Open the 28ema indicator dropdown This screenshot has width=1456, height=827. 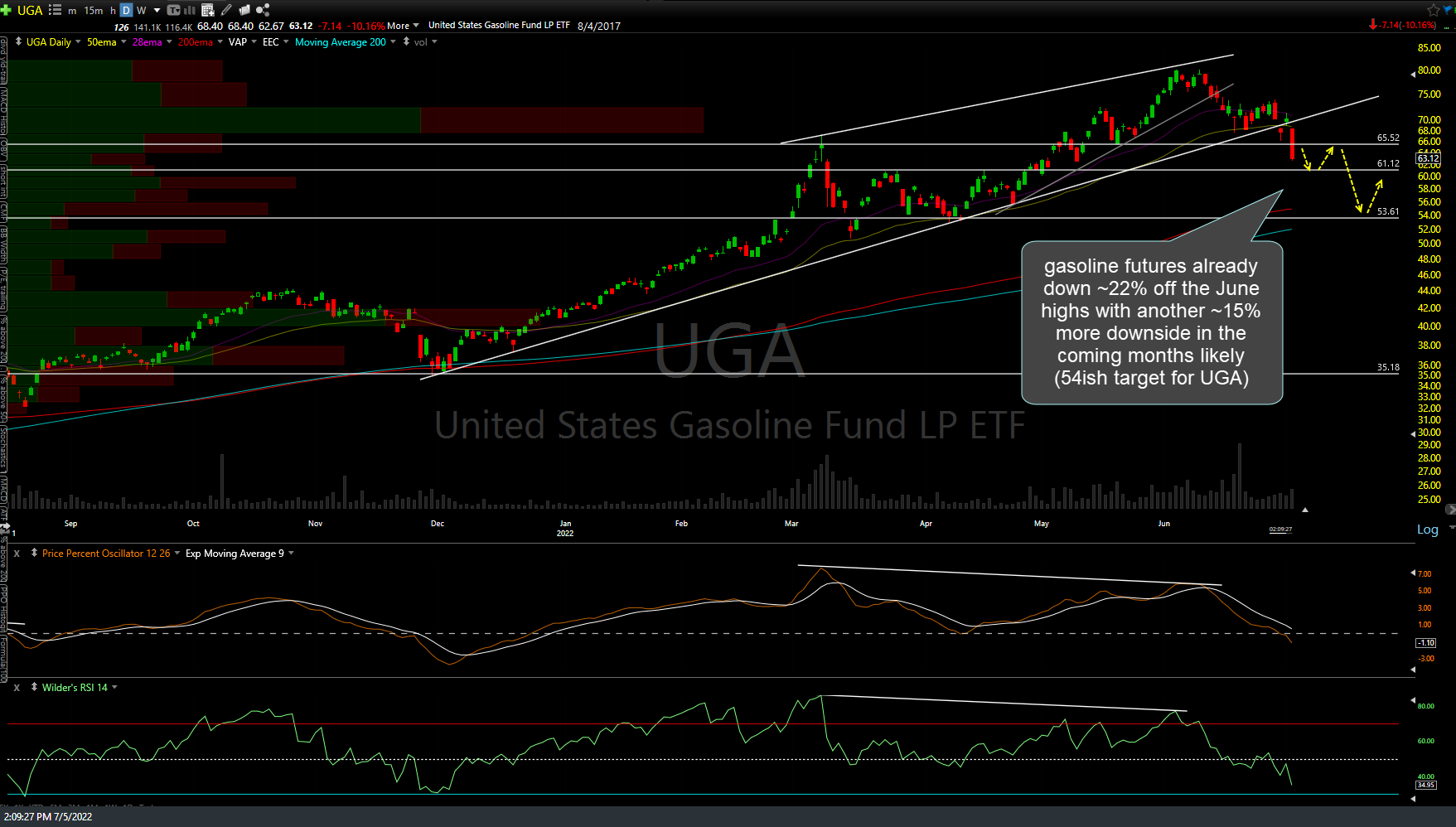pyautogui.click(x=169, y=42)
